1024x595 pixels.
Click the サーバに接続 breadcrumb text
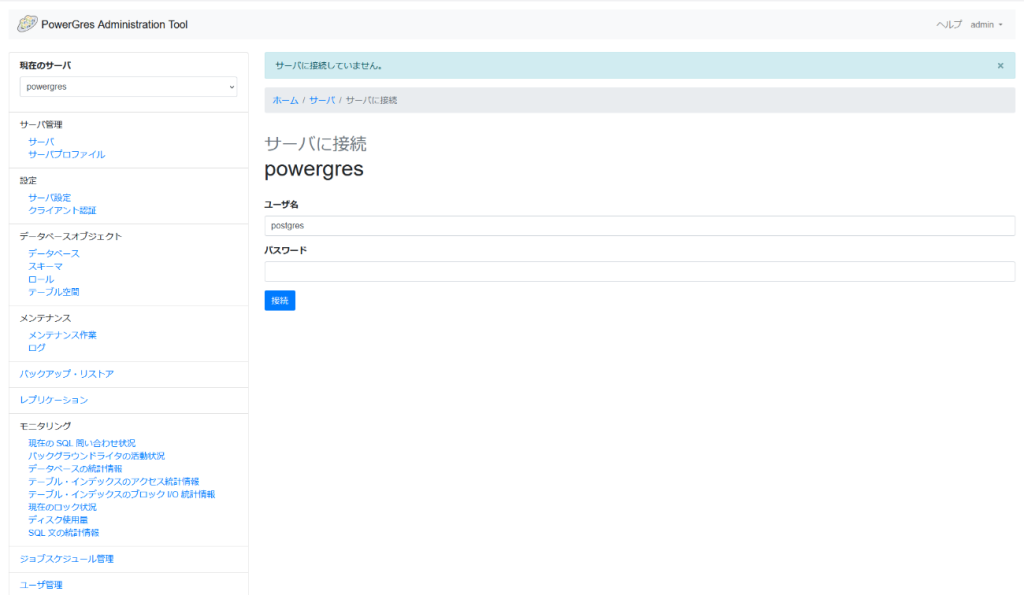pos(371,101)
